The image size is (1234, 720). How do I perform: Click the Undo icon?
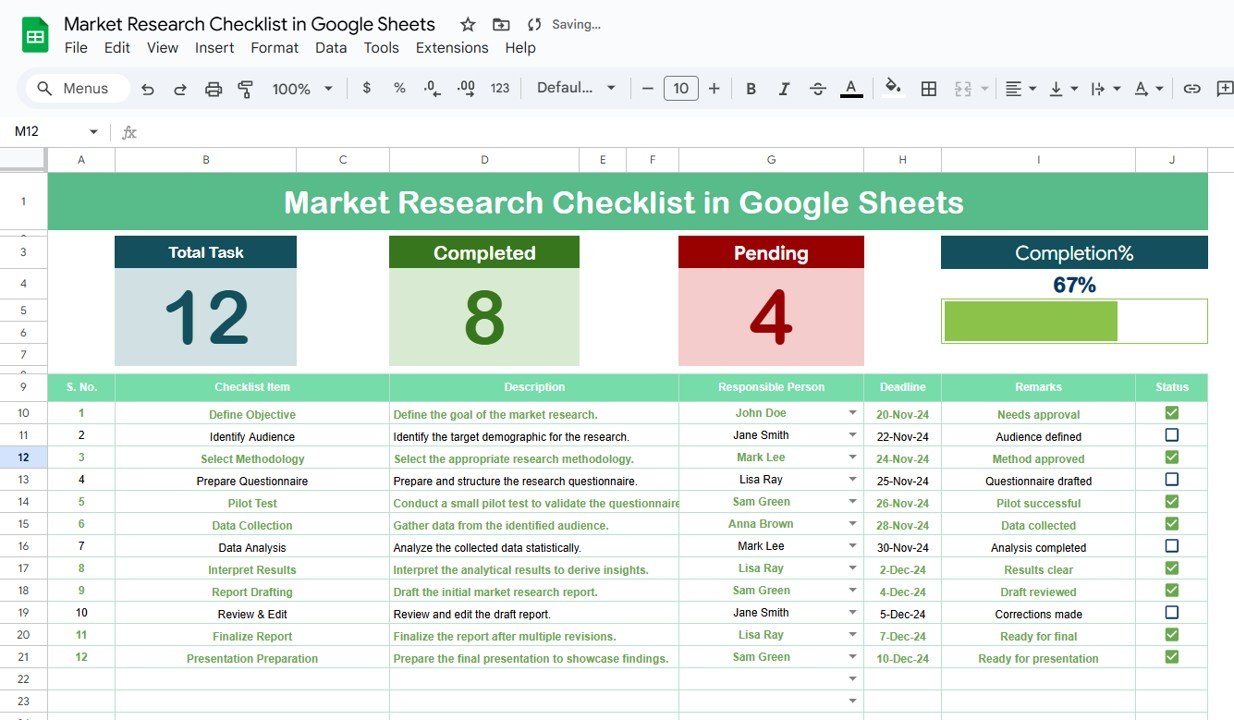(148, 89)
